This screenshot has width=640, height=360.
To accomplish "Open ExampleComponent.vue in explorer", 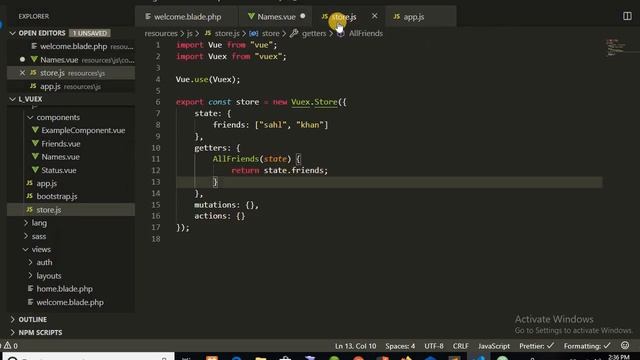I will (83, 131).
